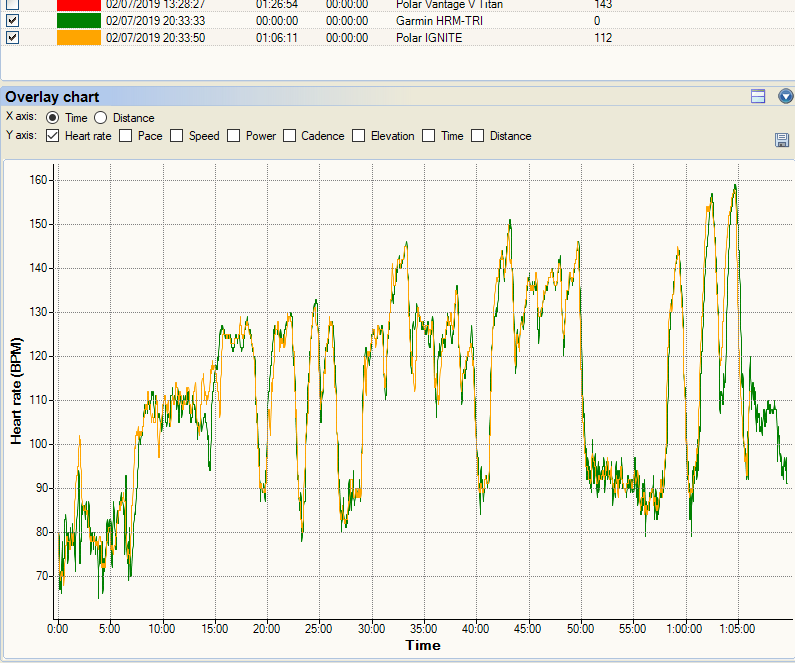Screen dimensions: 795x663
Task: Uncheck the Polar IGNITE row checkbox
Action: [x=13, y=38]
